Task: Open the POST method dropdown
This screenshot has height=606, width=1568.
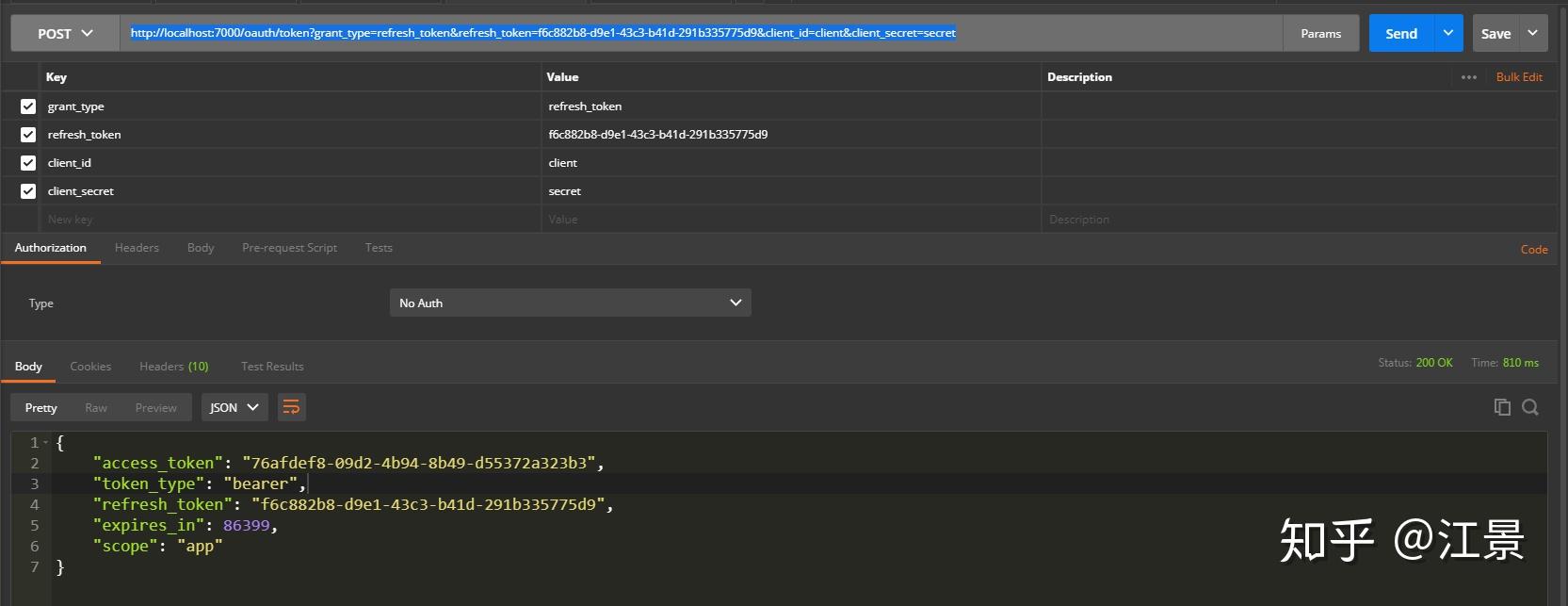Action: coord(65,33)
